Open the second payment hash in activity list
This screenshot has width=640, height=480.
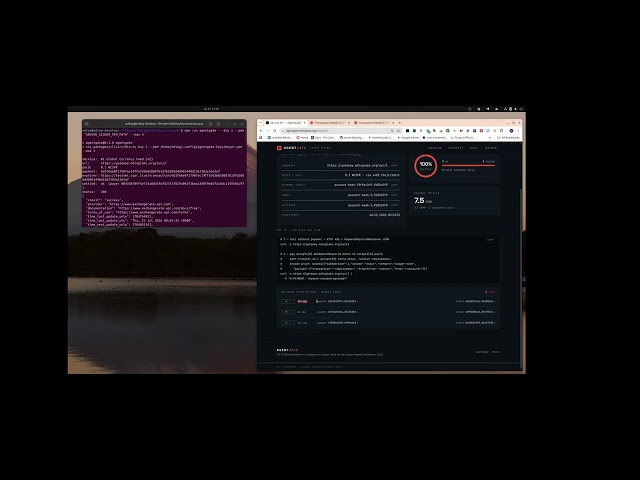click(x=343, y=312)
